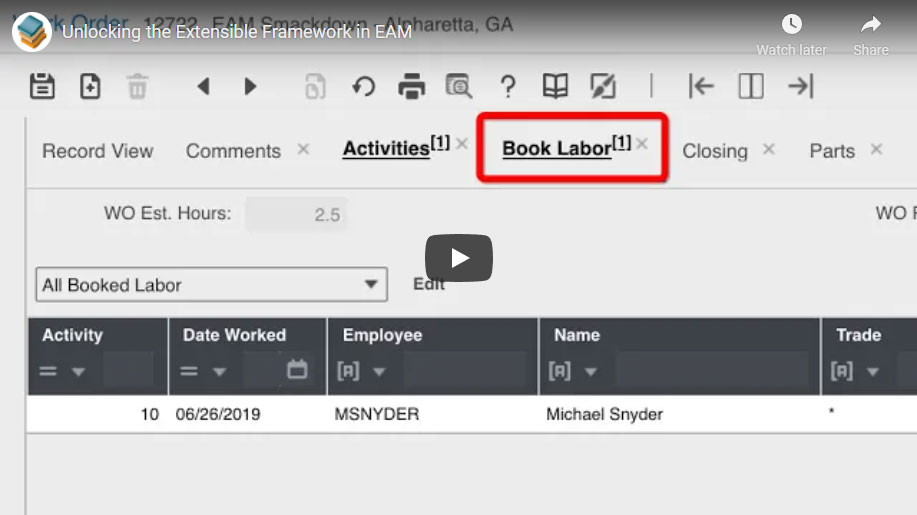Select the MSNYDER employee cell

(377, 414)
